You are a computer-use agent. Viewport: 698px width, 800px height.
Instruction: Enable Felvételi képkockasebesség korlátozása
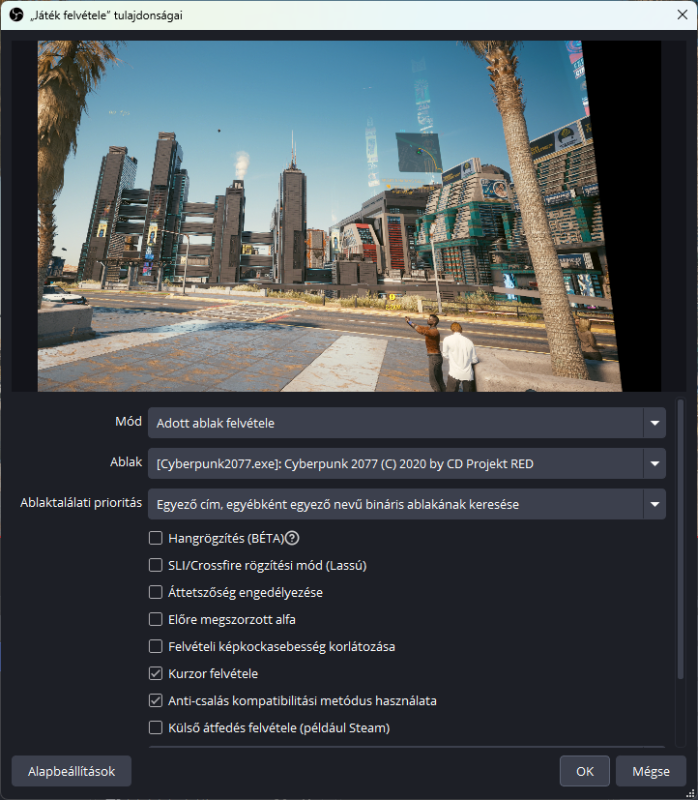156,646
